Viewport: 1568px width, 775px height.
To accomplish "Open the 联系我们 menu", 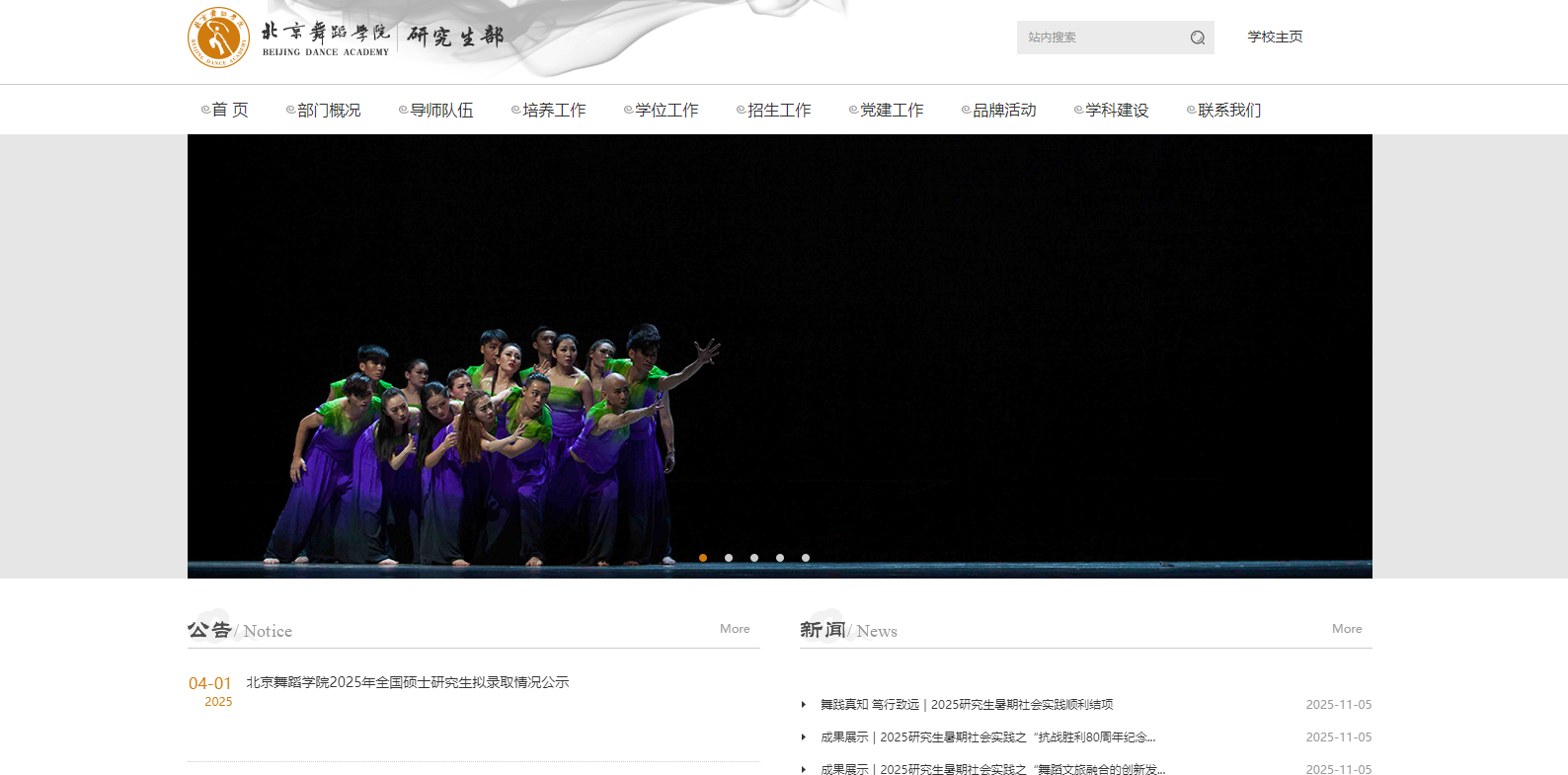I will point(1228,110).
